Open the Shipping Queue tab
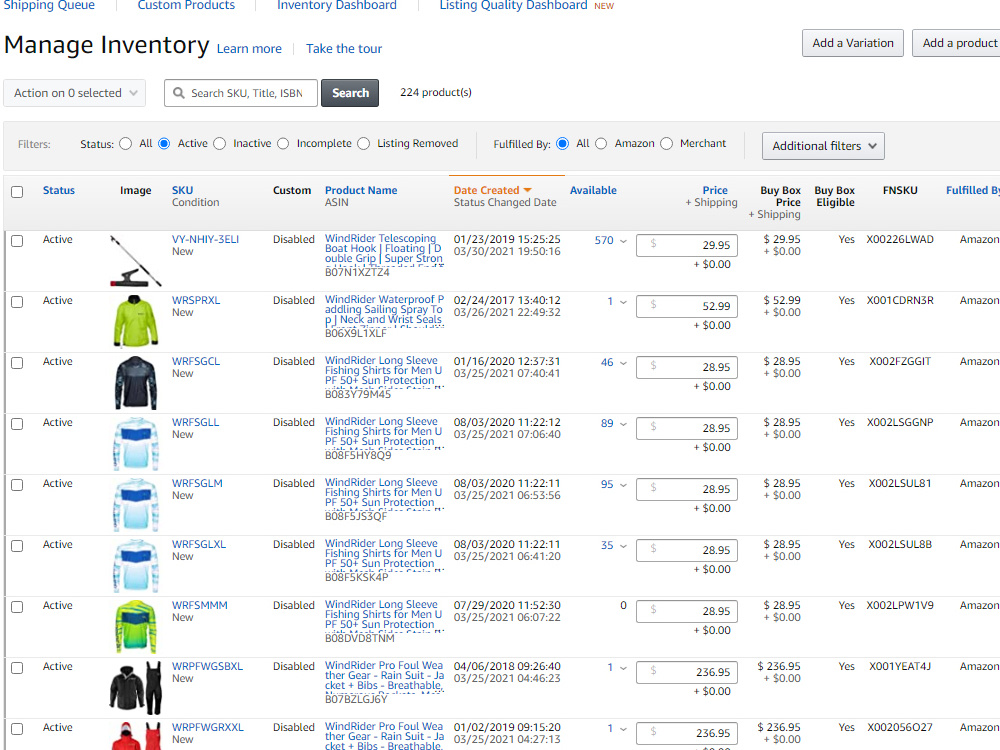1000x750 pixels. point(49,5)
